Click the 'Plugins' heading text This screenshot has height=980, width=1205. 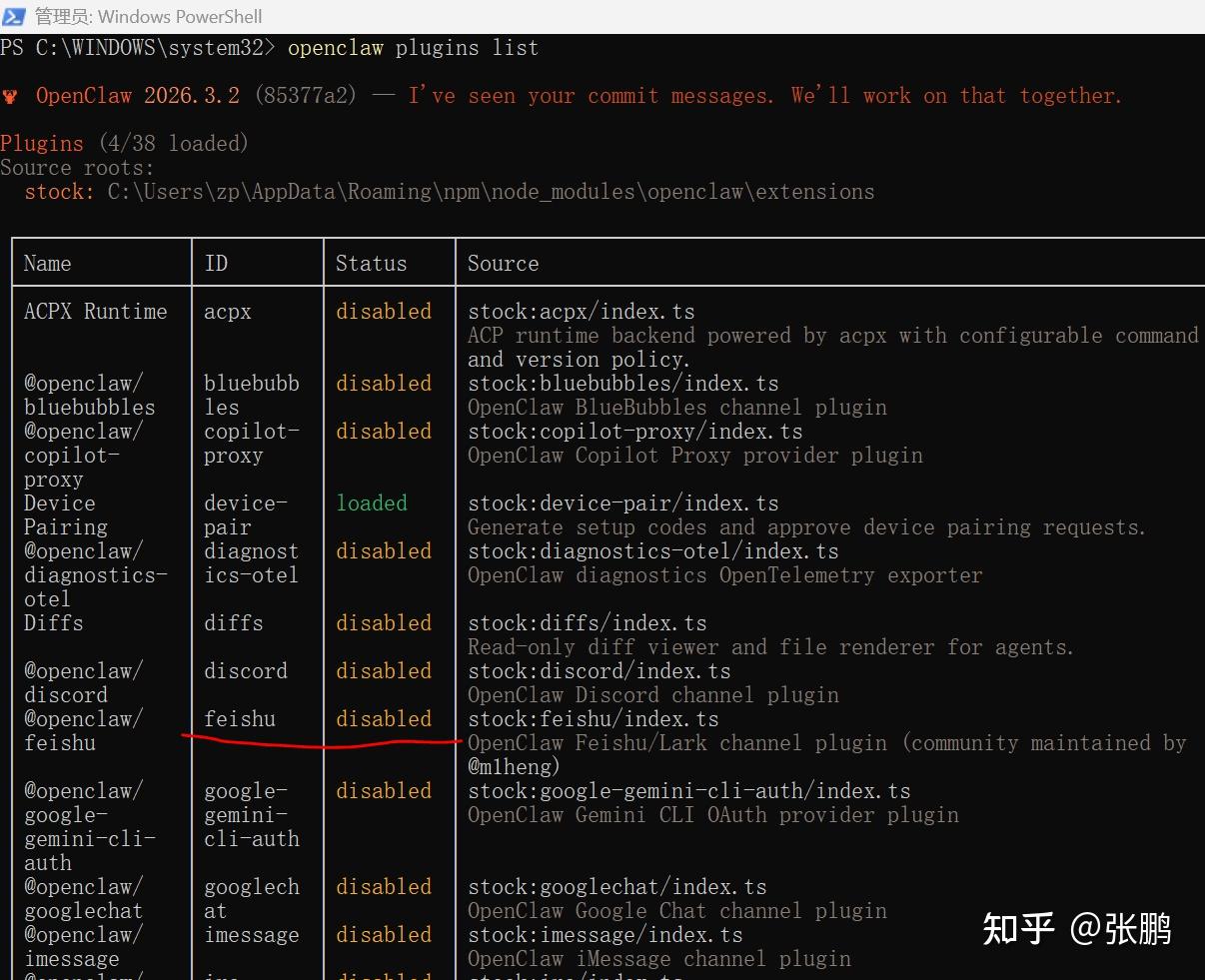click(42, 144)
